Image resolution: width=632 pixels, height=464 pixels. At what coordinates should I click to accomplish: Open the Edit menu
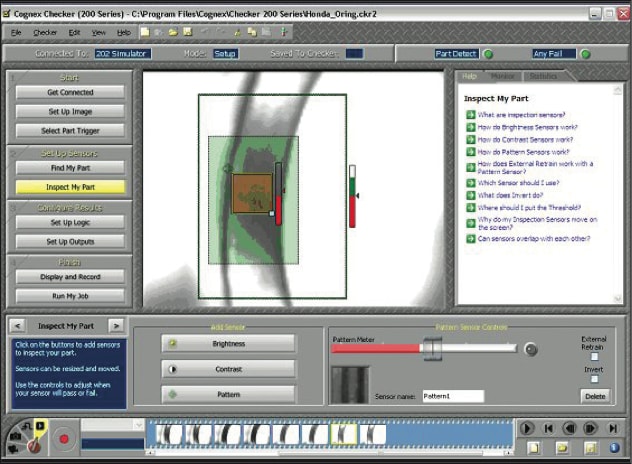coord(74,33)
